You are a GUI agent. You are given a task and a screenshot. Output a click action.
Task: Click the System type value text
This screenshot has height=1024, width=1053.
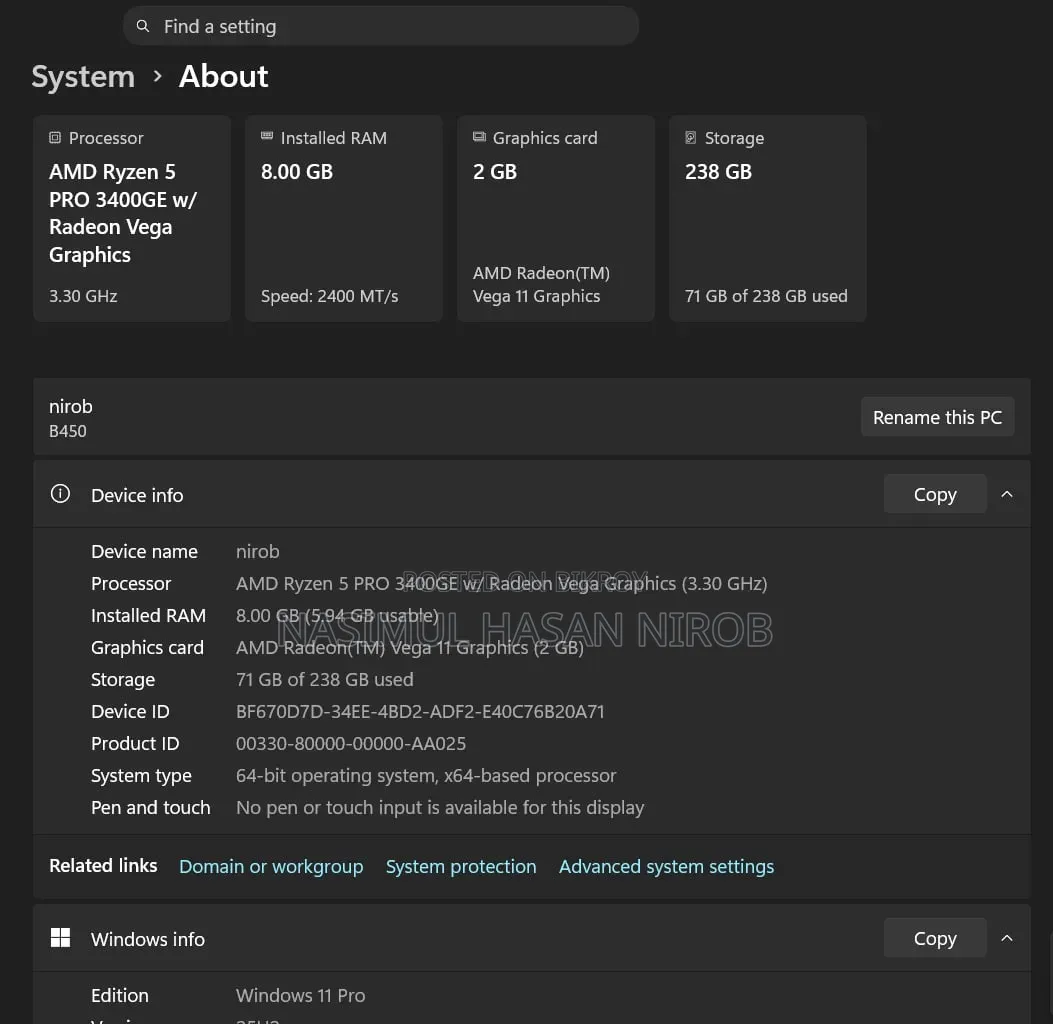(426, 776)
